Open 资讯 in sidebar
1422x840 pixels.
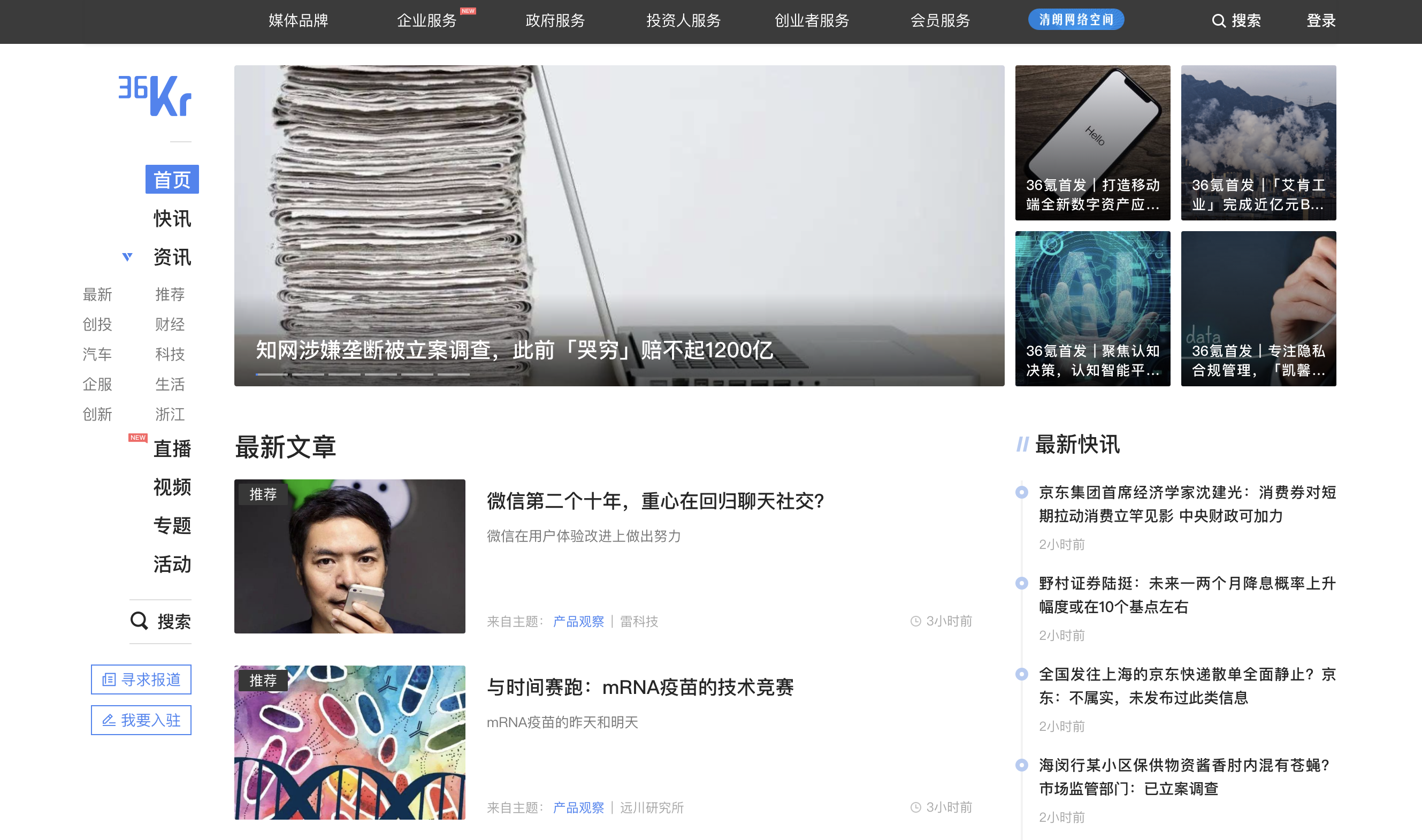[172, 257]
